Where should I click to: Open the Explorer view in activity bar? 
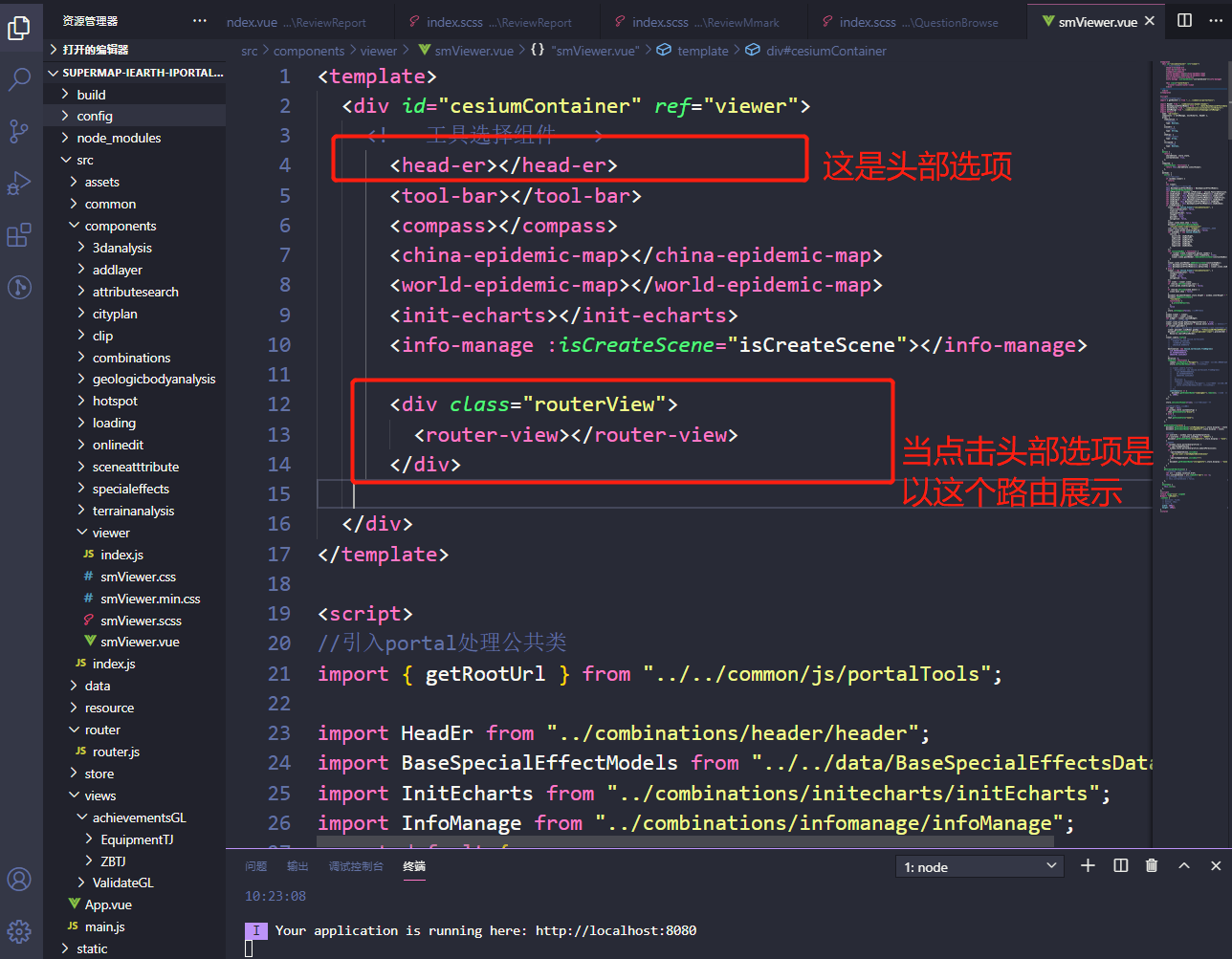click(19, 29)
